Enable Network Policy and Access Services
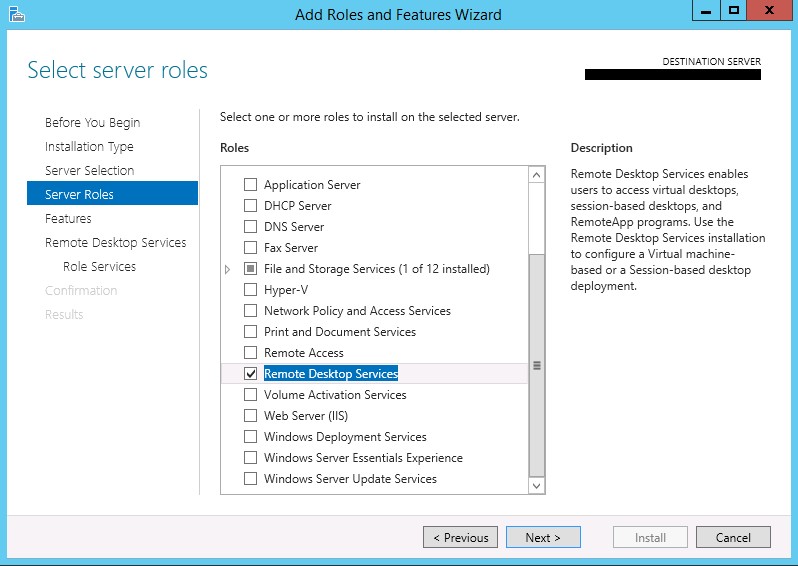This screenshot has width=798, height=566. tap(250, 310)
